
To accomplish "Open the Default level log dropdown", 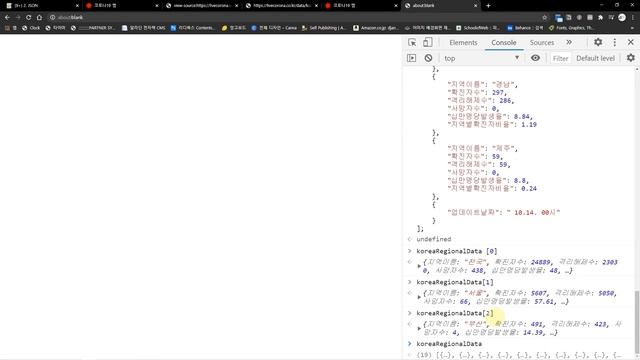I will click(596, 58).
